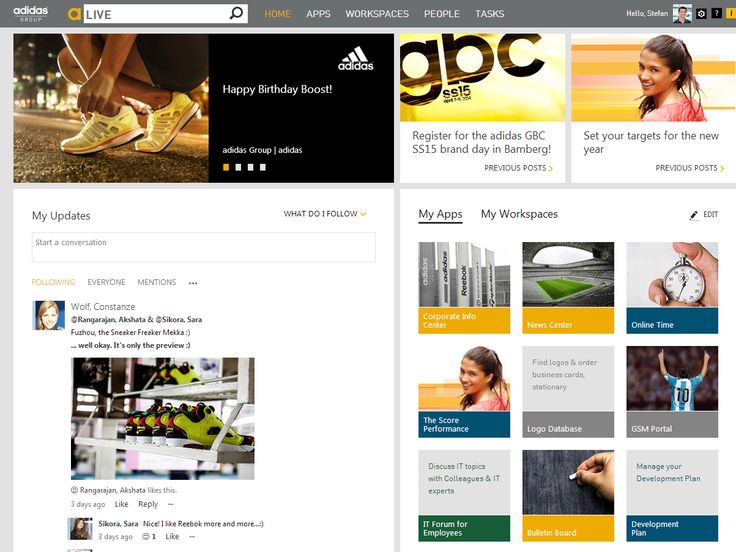This screenshot has height=552, width=736.
Task: Expand the WHAT DO I FOLLOW dropdown
Action: (325, 214)
